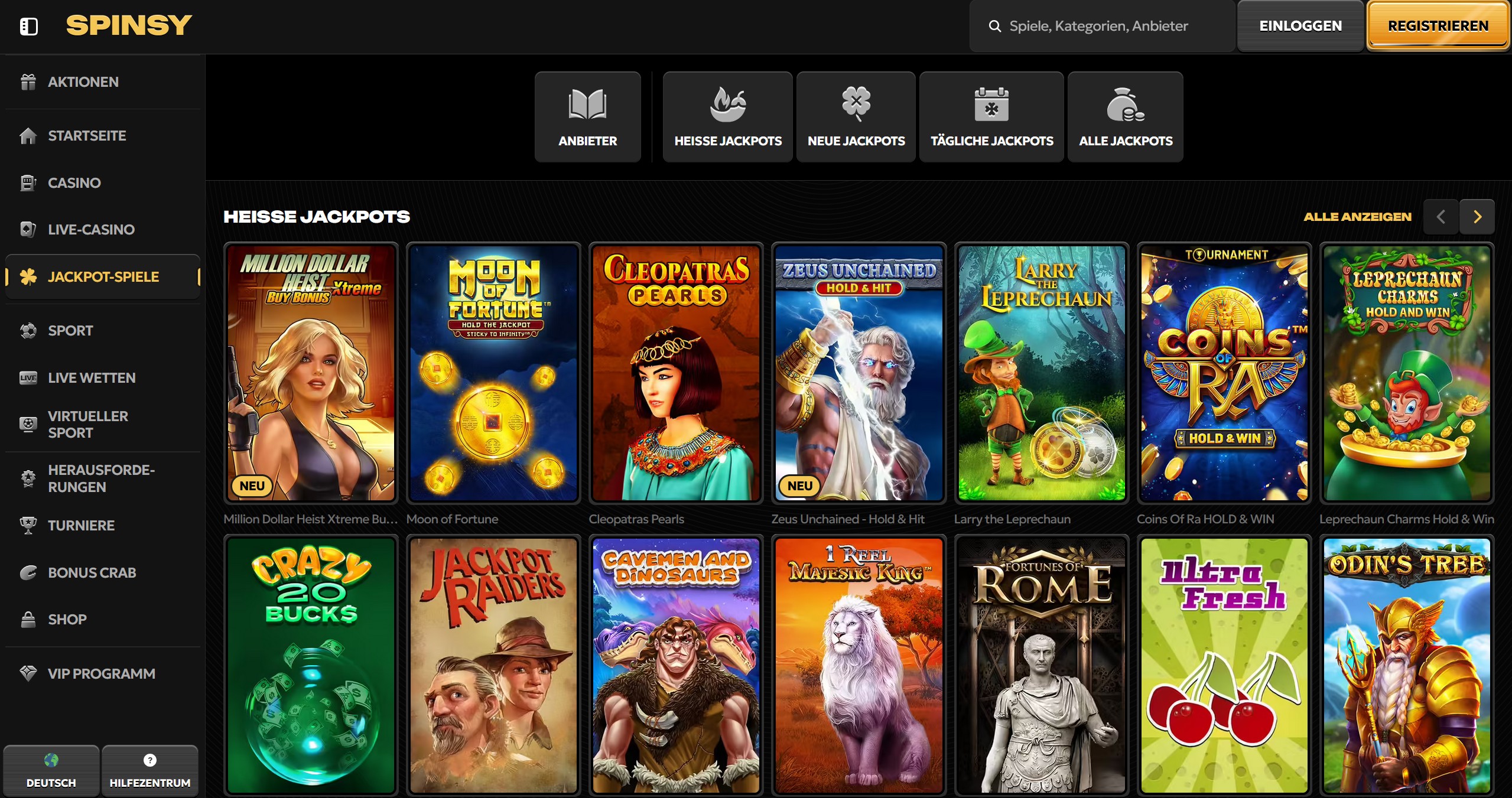Click the Aktionen gift icon
The width and height of the screenshot is (1512, 798).
point(28,82)
